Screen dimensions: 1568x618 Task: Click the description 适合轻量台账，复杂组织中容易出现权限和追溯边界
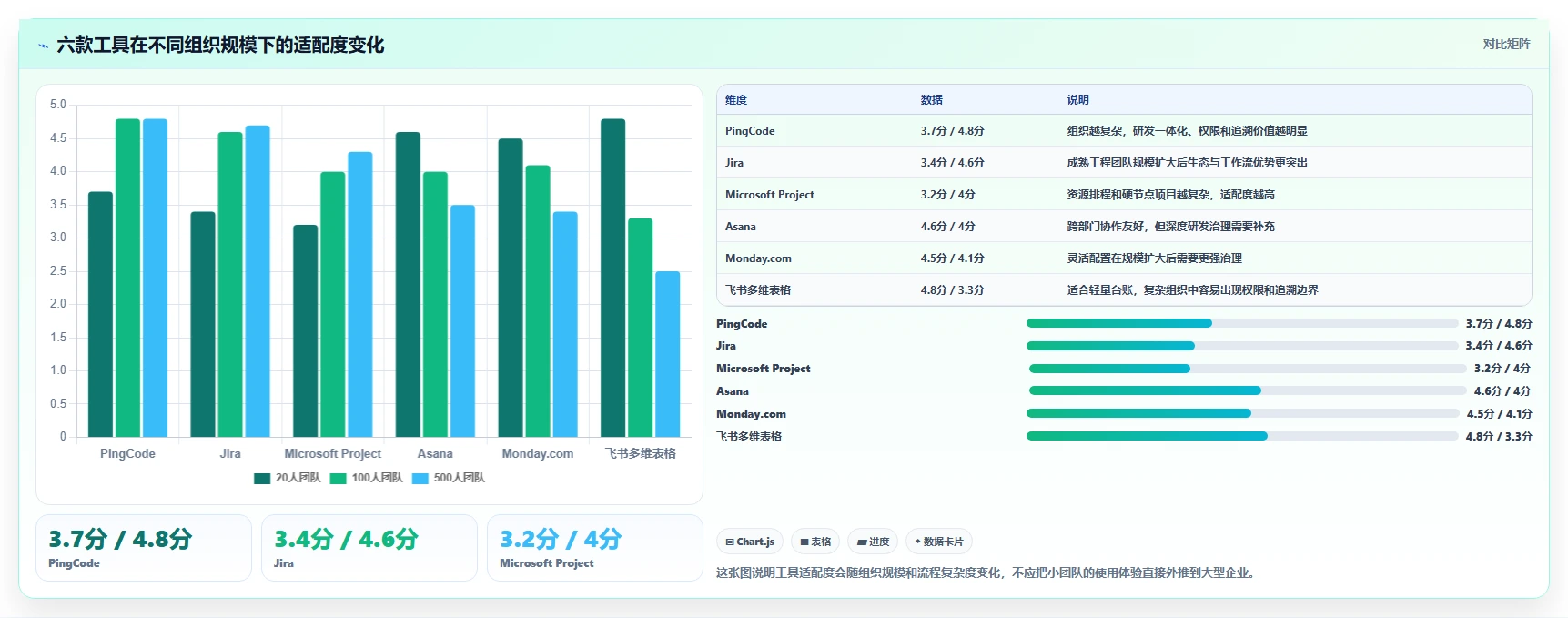(1193, 290)
